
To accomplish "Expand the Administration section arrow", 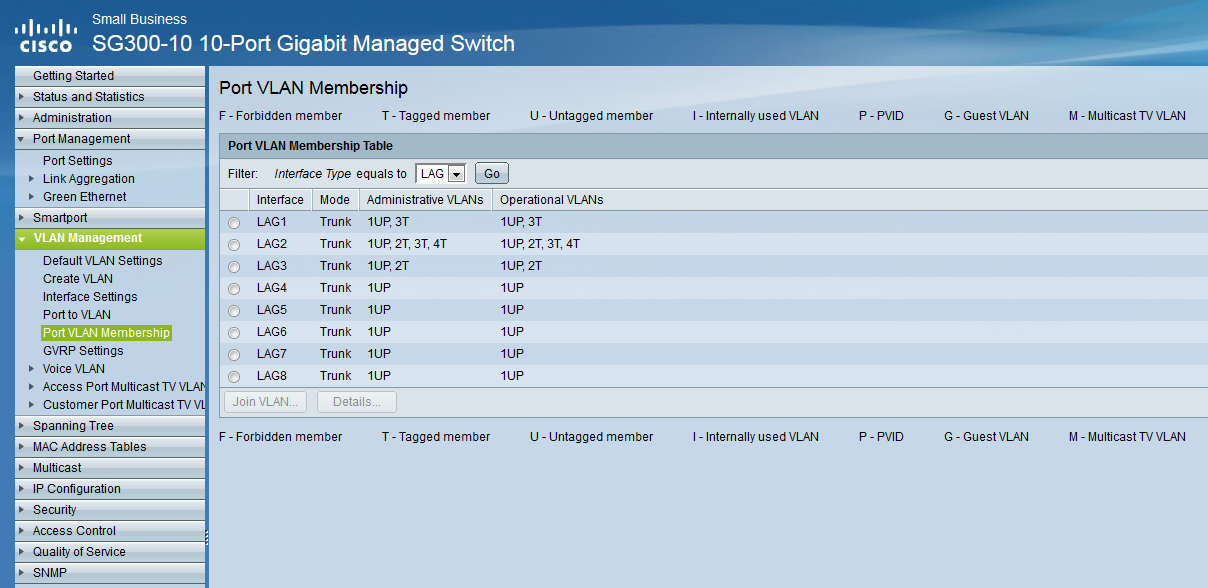I will (21, 118).
